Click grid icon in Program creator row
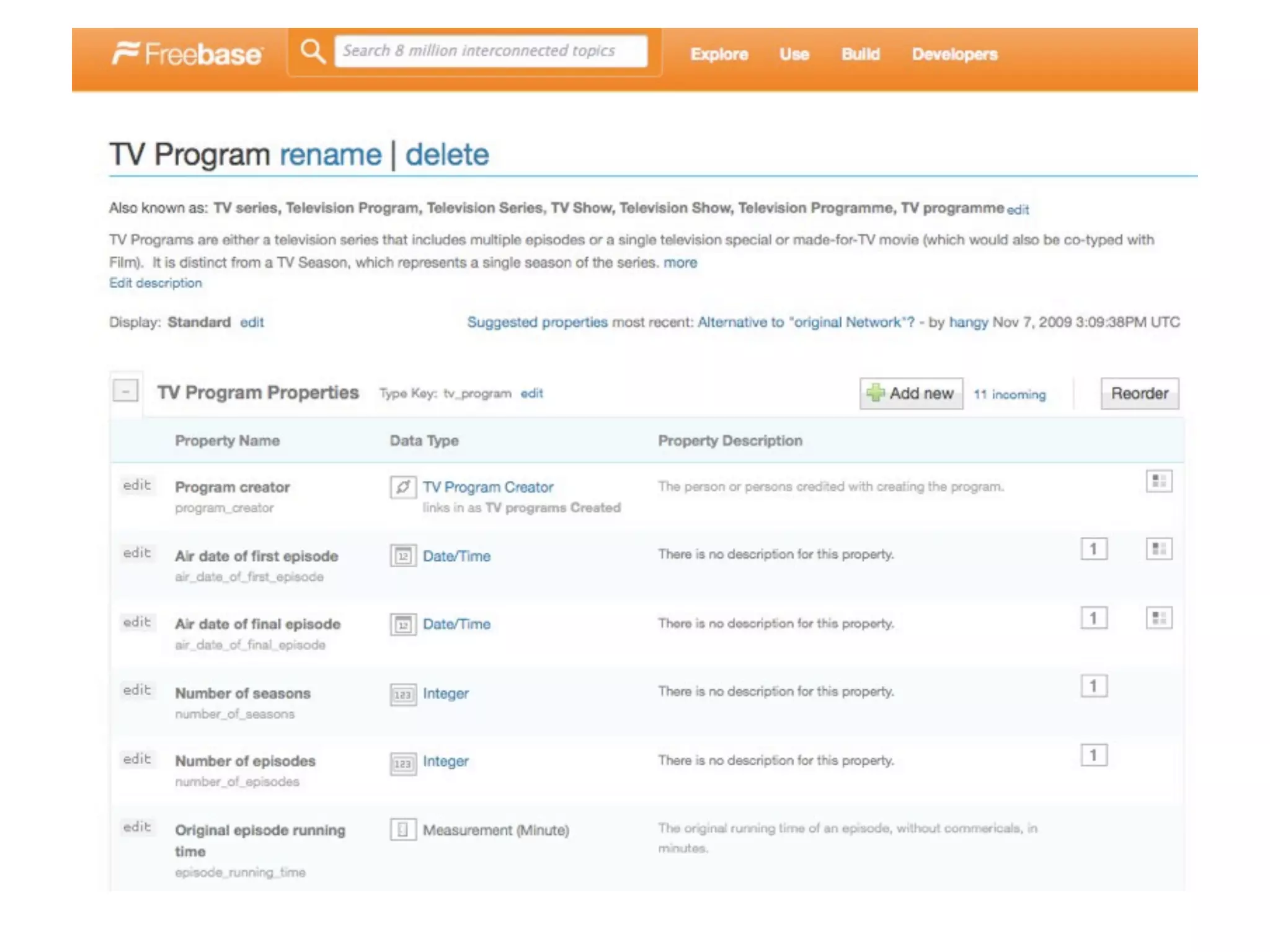 pos(1158,482)
